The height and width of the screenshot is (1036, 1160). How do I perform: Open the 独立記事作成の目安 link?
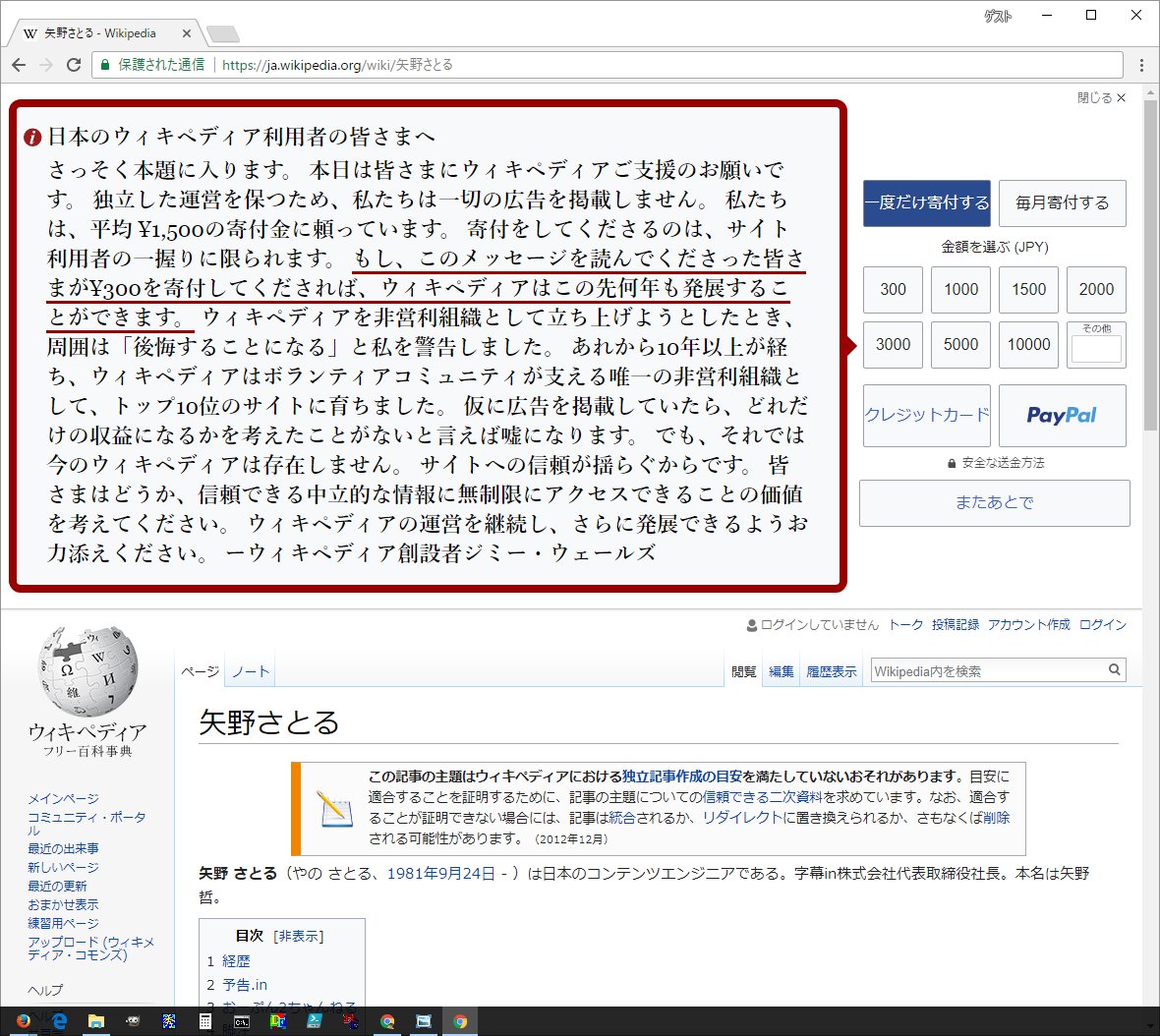[x=681, y=777]
